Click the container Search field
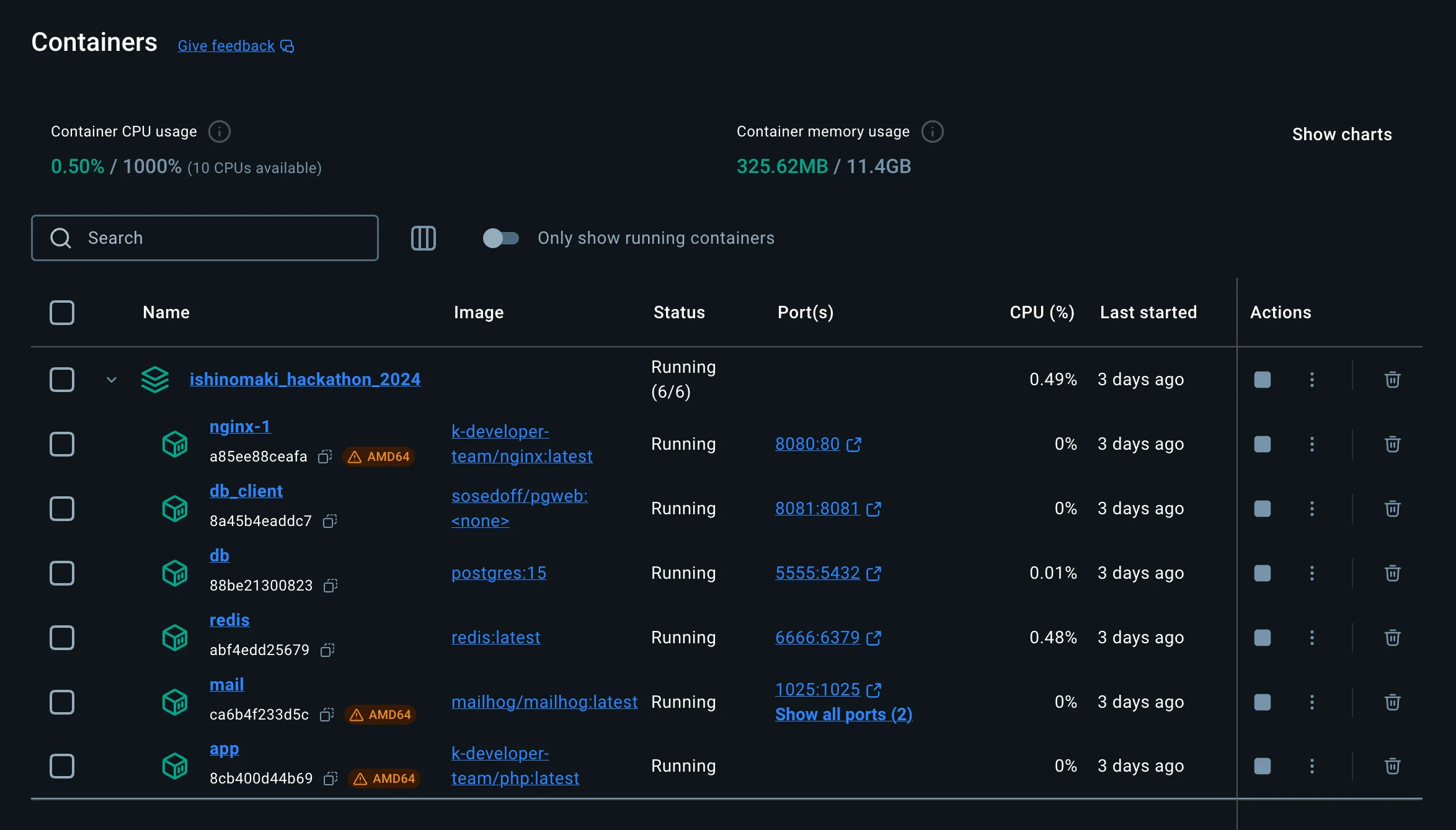Image resolution: width=1456 pixels, height=830 pixels. [x=205, y=238]
